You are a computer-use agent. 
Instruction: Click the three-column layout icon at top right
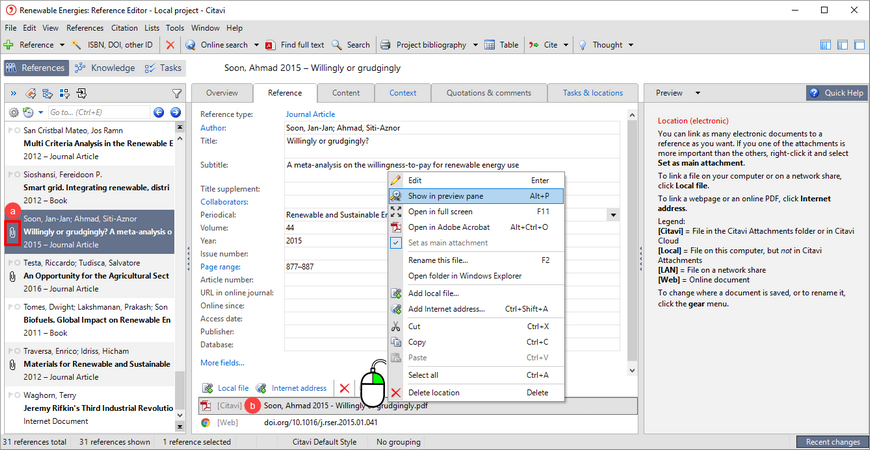click(826, 45)
